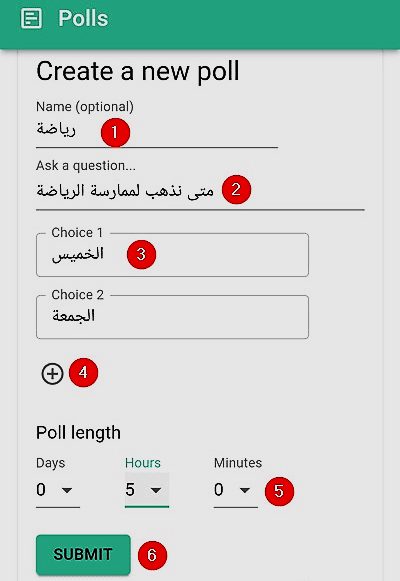This screenshot has height=581, width=400.
Task: Click the Create a new poll heading
Action: [138, 71]
